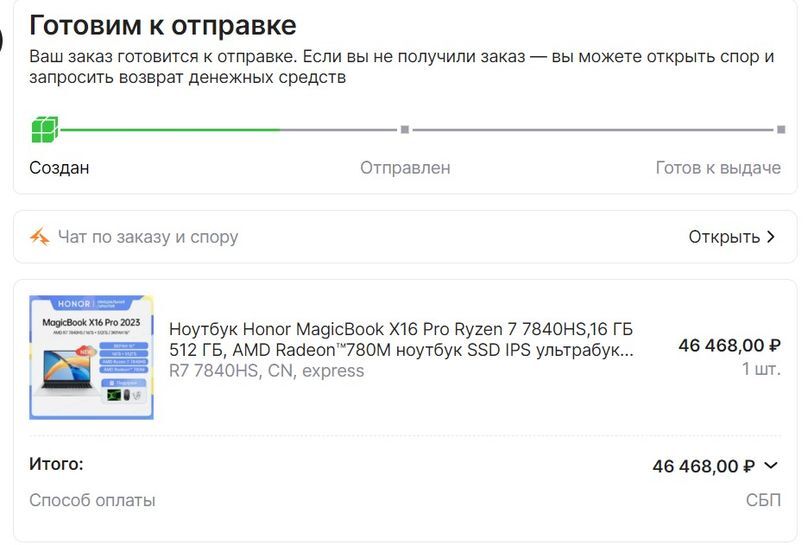This screenshot has height=545, width=808.
Task: Click the order shipping description paragraph
Action: (x=401, y=67)
